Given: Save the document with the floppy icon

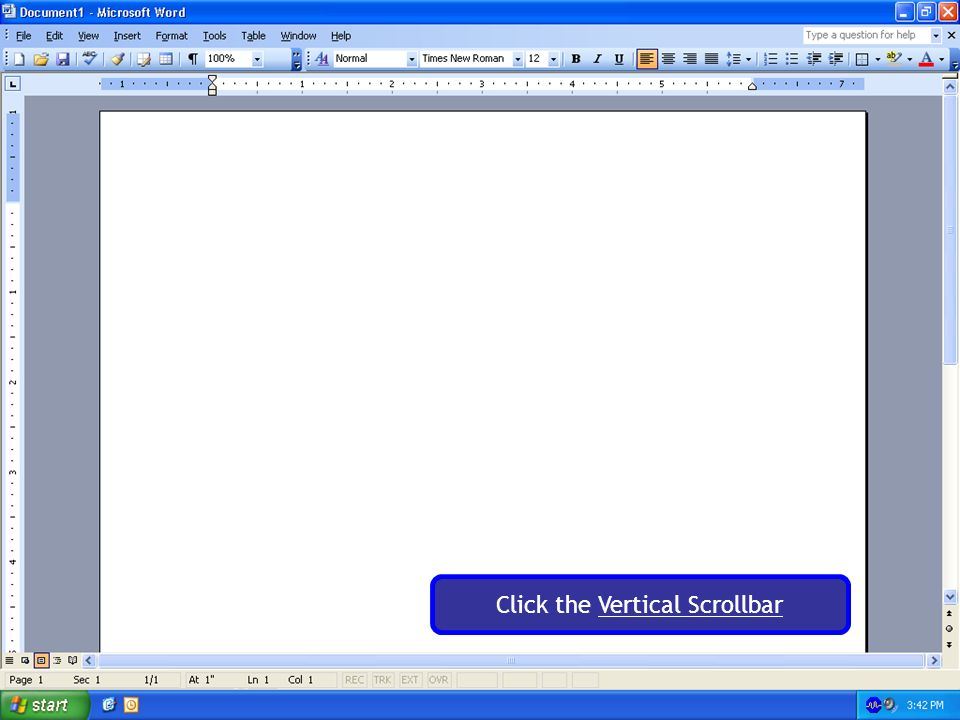Looking at the screenshot, I should pyautogui.click(x=62, y=59).
